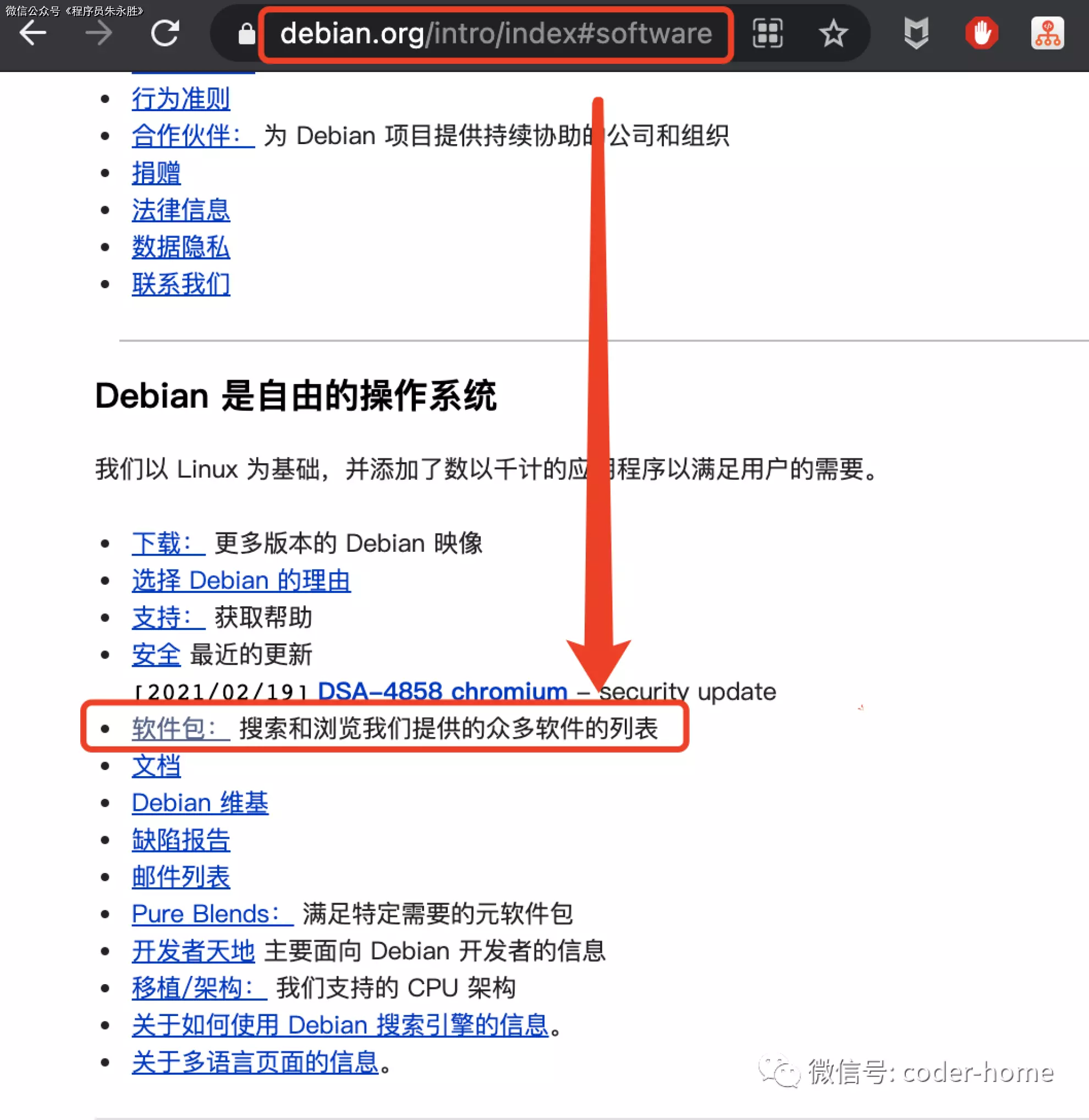The width and height of the screenshot is (1089, 1120).
Task: Bookmark this page with star icon
Action: 833,33
